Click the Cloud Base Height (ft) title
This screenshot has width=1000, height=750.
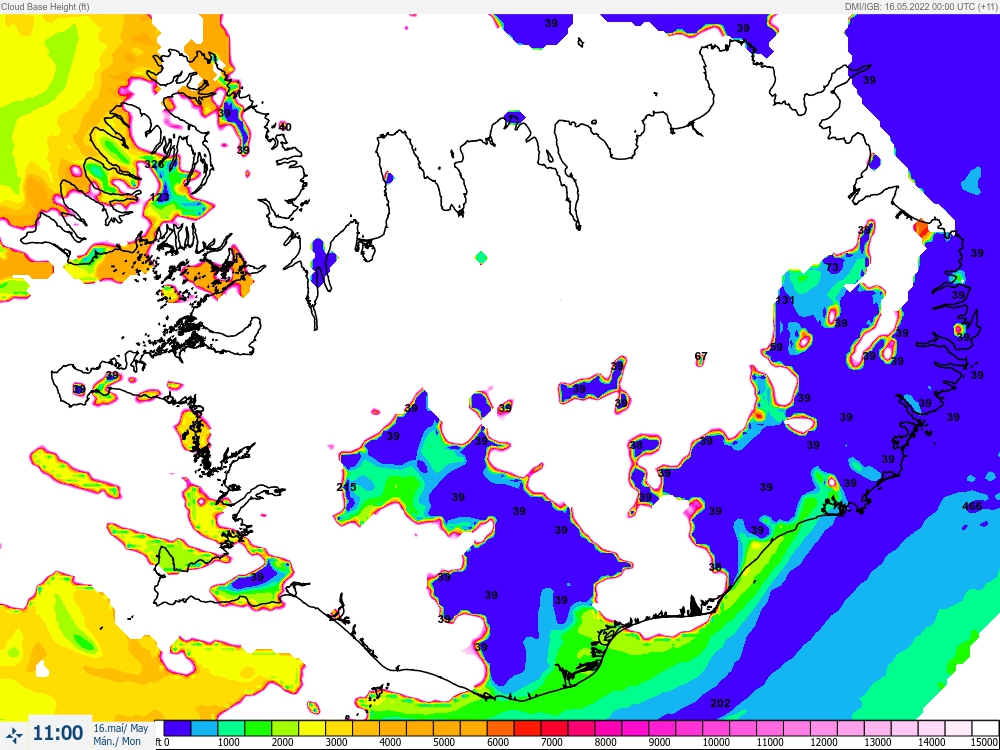[x=45, y=6]
